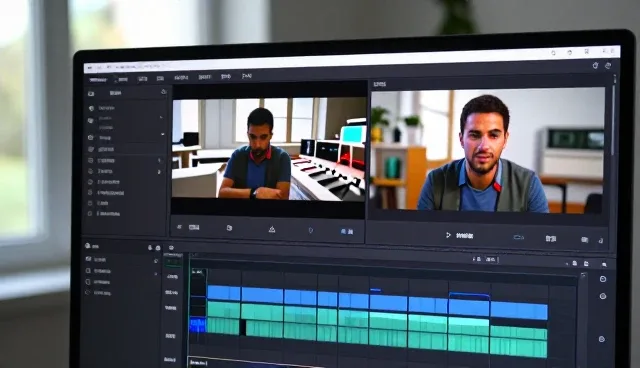Screen dimensions: 640x368
Task: Select the dark blue waveform clip at timeline start
Action: (x=198, y=325)
